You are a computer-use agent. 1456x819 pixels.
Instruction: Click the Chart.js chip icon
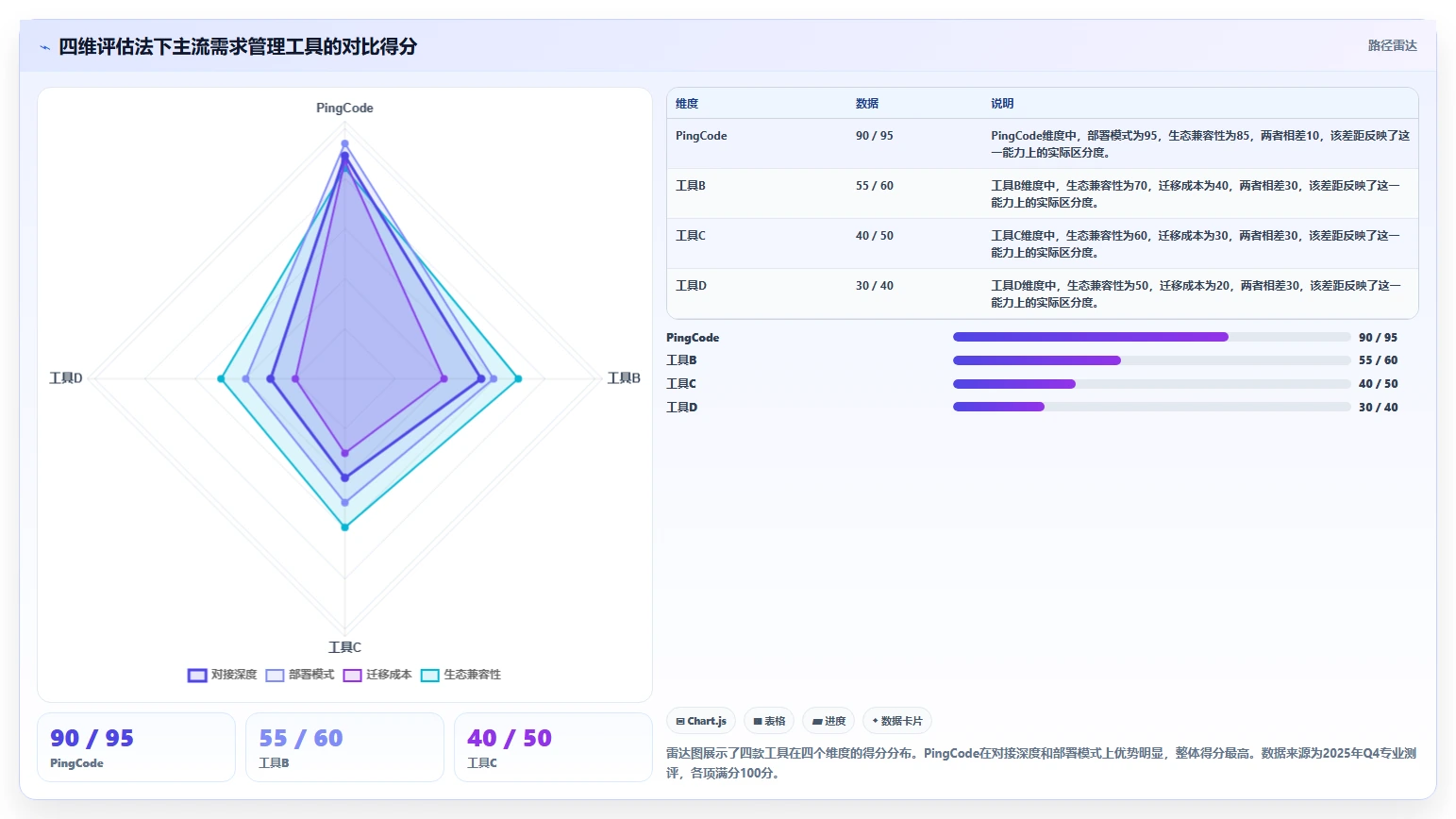coord(680,721)
